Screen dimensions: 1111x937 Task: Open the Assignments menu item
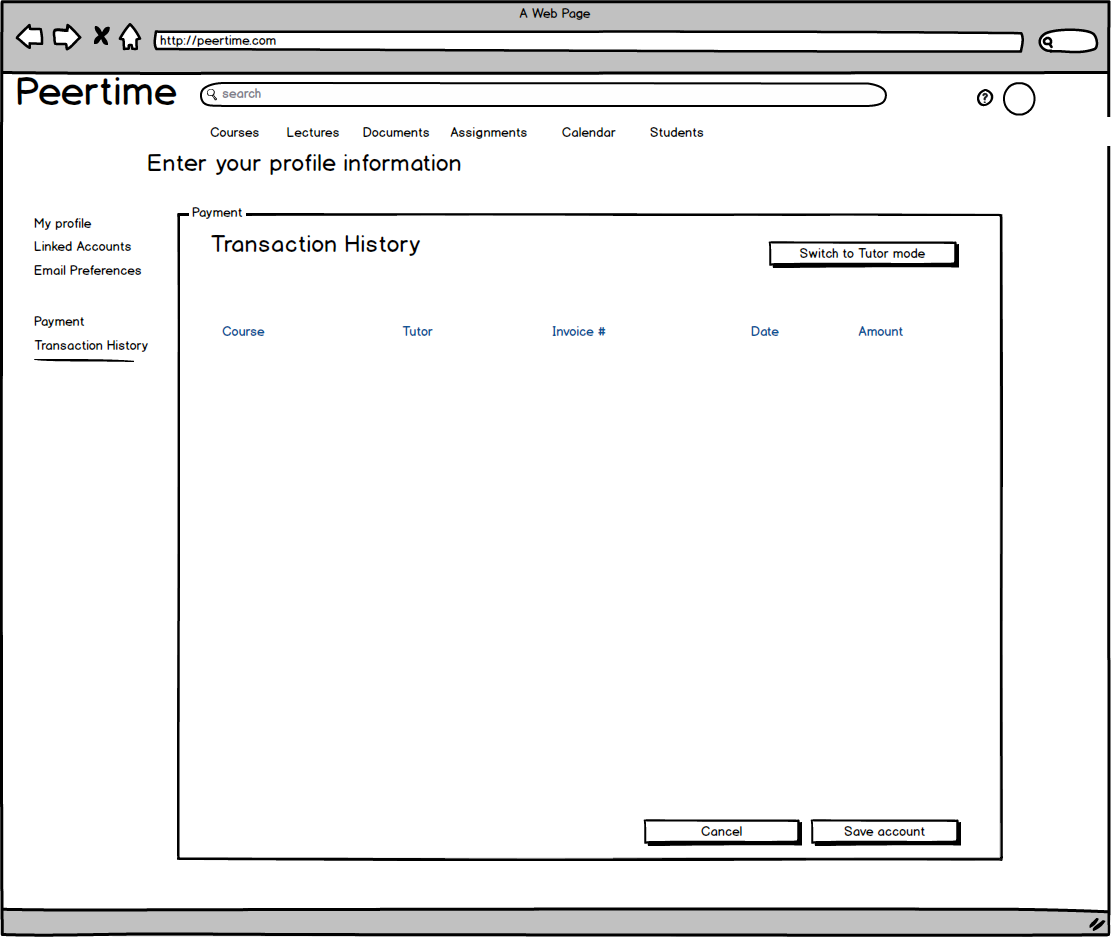coord(488,133)
